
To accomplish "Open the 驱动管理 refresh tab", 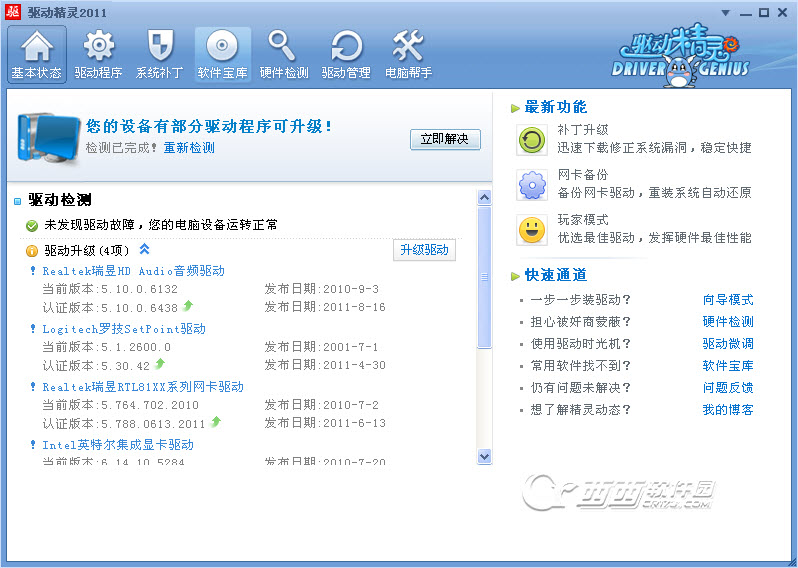I will [346, 54].
